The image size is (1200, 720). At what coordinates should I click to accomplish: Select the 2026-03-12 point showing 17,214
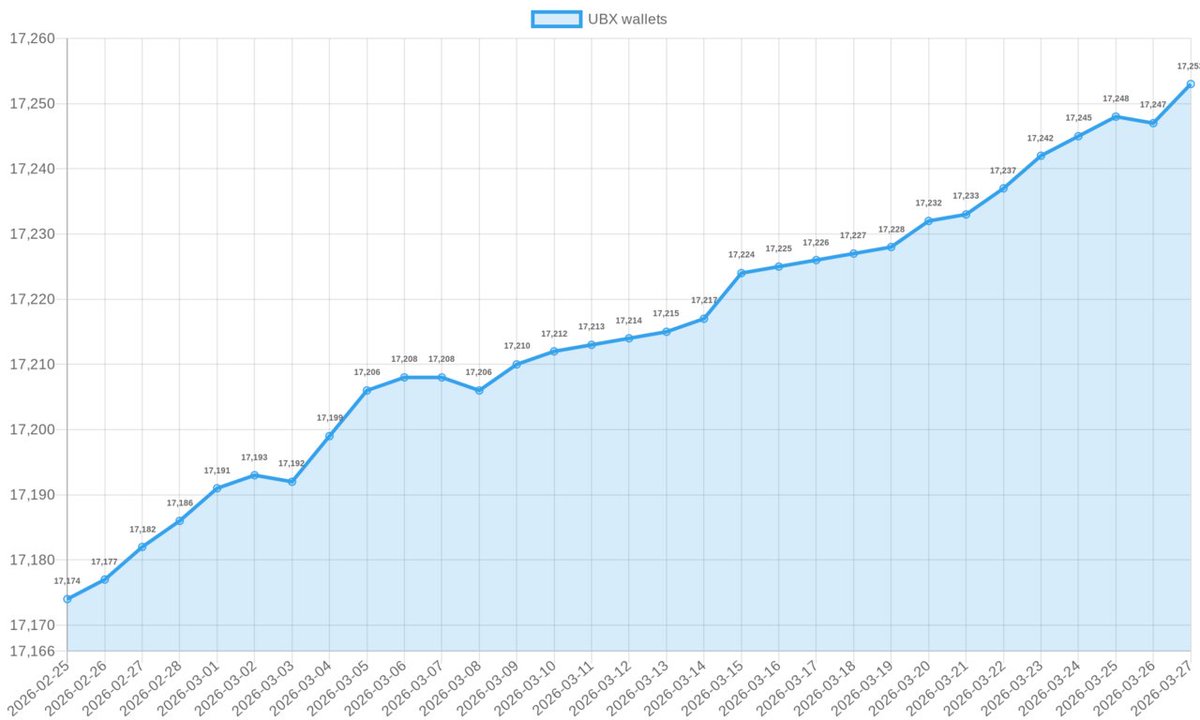(628, 337)
